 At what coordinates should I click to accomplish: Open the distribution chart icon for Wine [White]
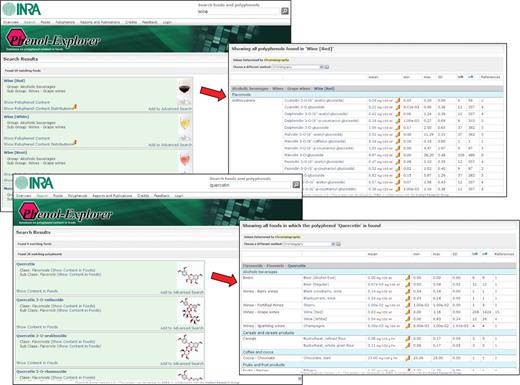pyautogui.click(x=75, y=143)
